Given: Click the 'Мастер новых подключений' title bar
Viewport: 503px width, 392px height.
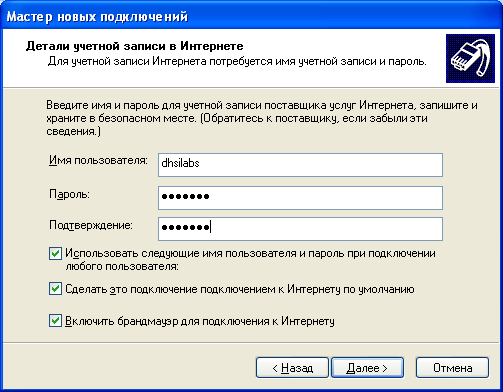Looking at the screenshot, I should [251, 16].
